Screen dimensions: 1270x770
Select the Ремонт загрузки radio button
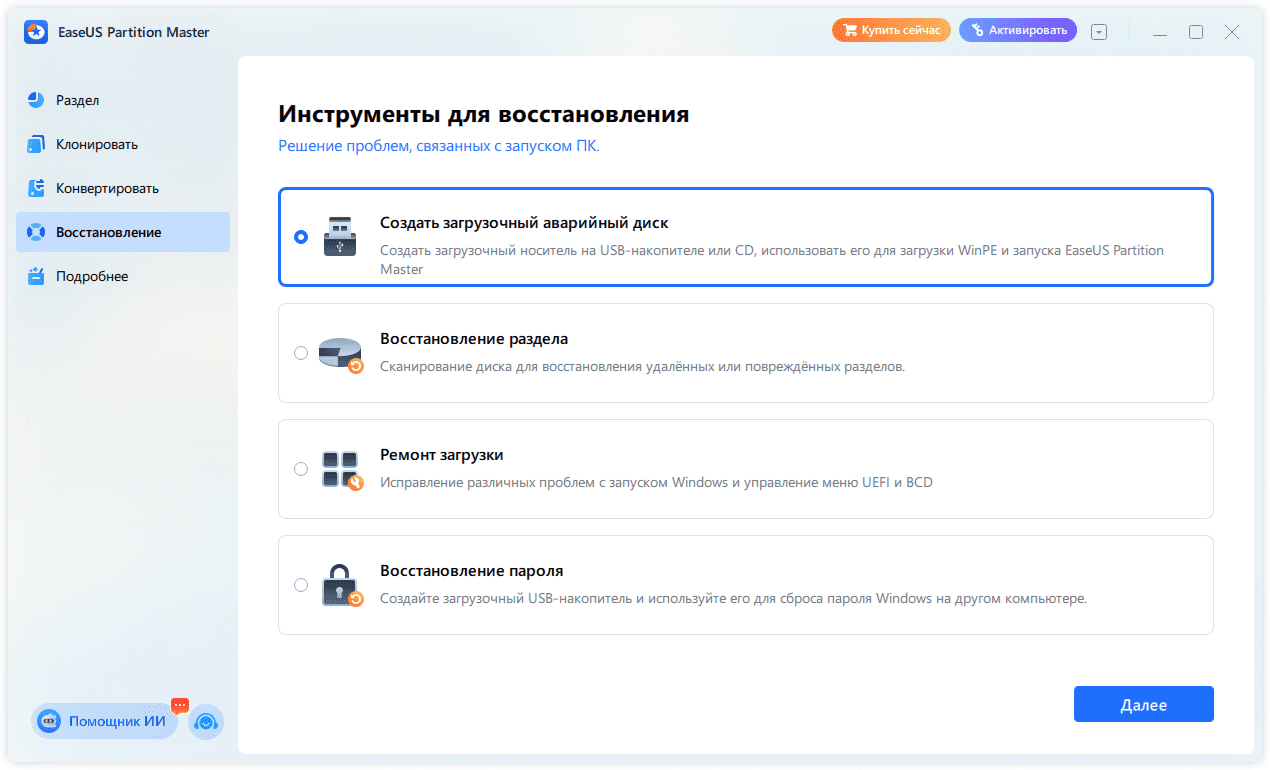point(301,469)
